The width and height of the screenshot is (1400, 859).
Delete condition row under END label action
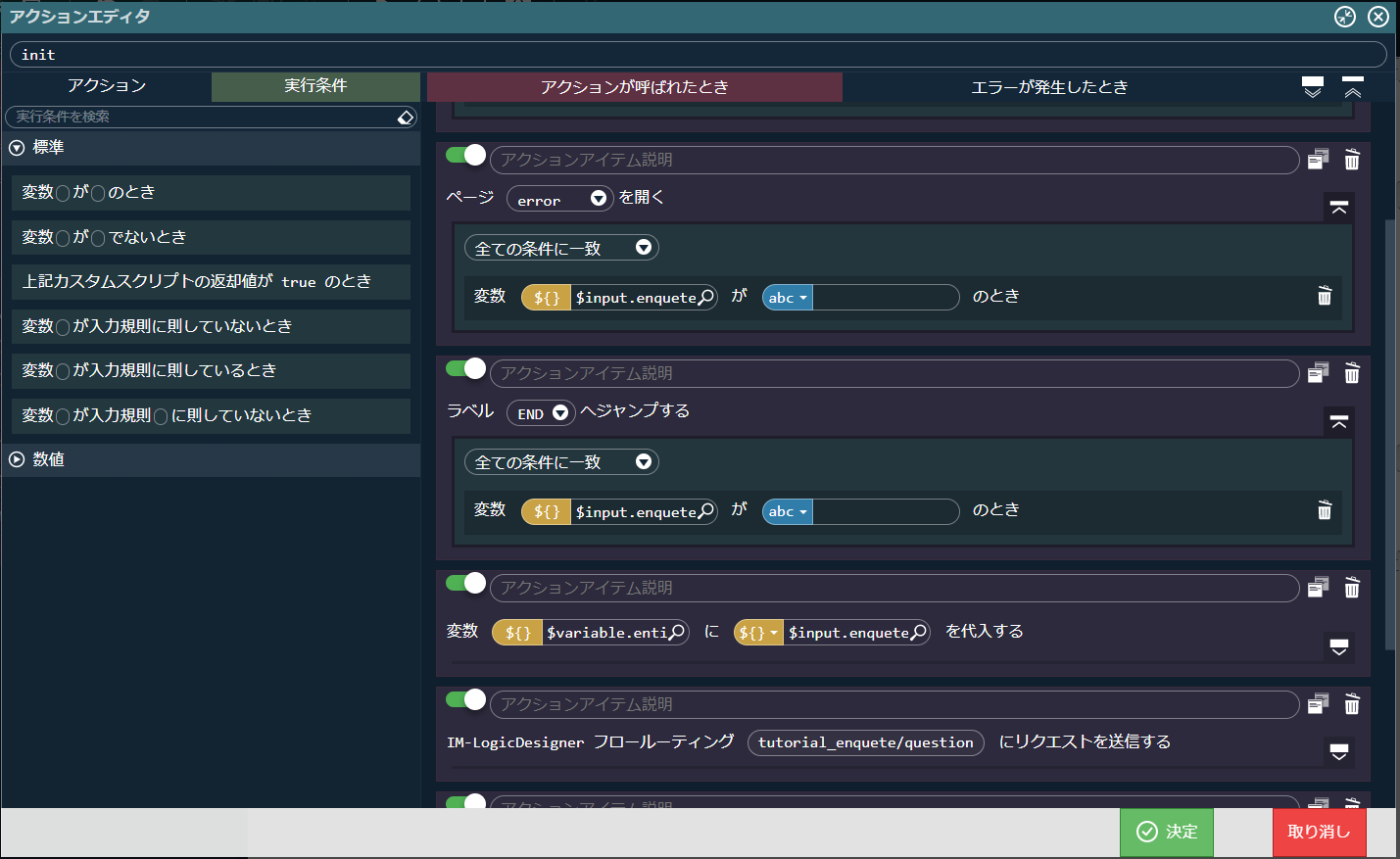pyautogui.click(x=1325, y=509)
